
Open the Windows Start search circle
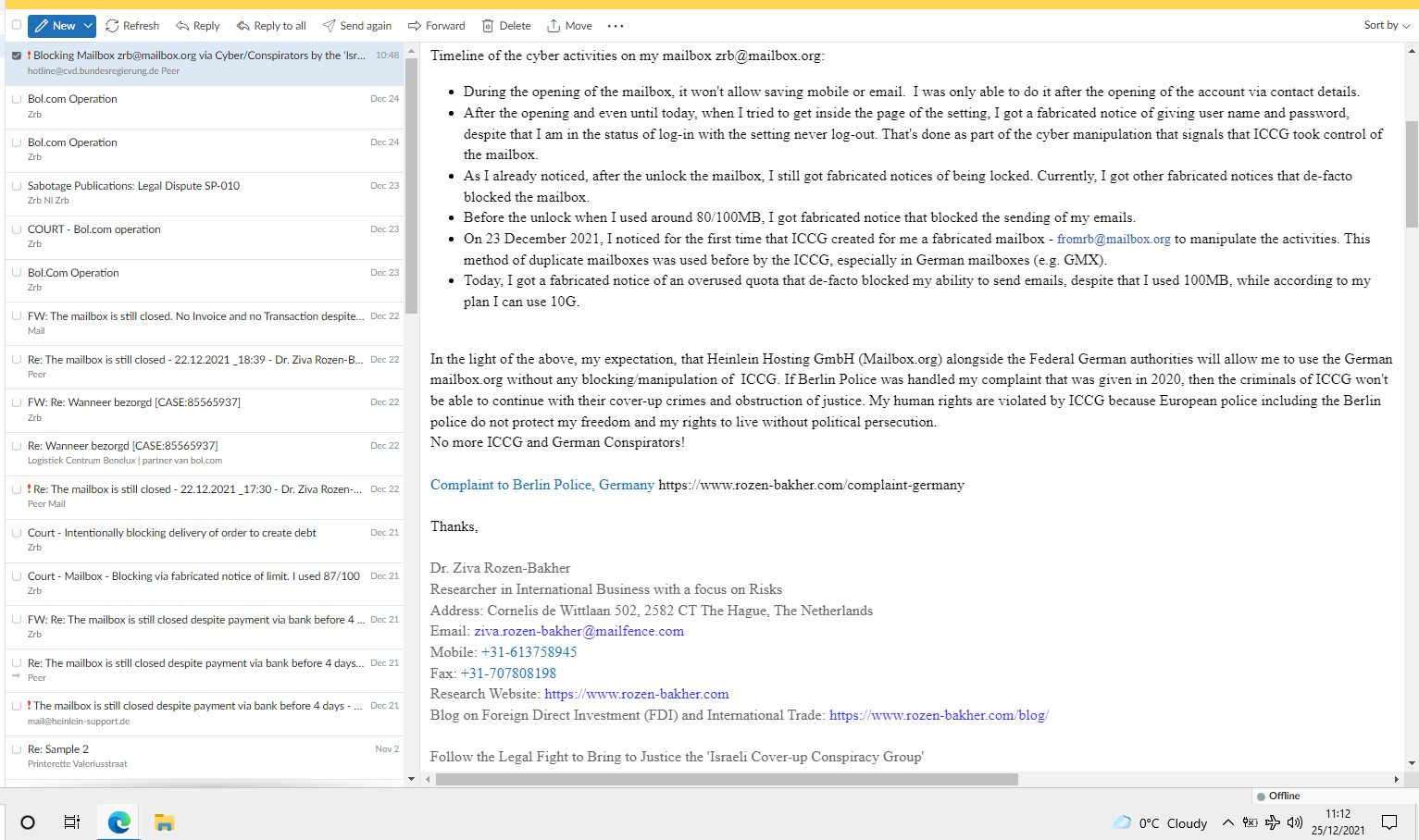[x=28, y=822]
